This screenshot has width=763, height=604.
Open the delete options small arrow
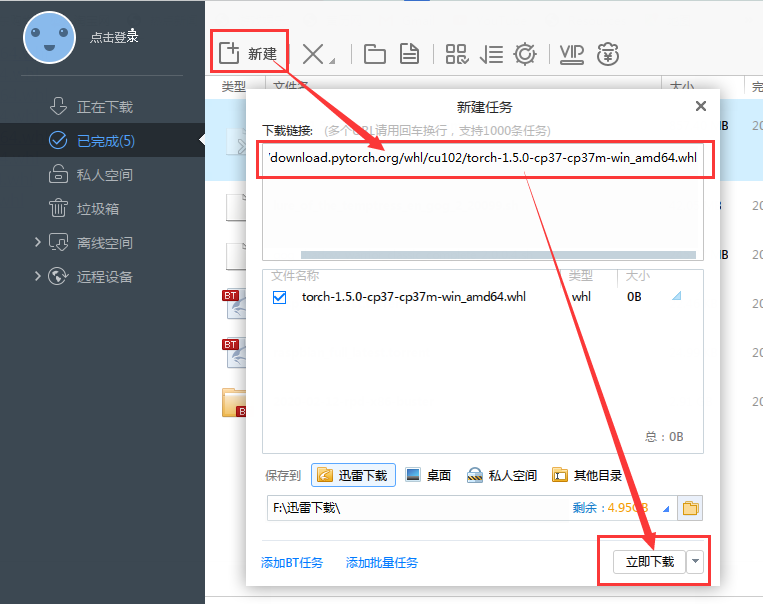click(332, 60)
